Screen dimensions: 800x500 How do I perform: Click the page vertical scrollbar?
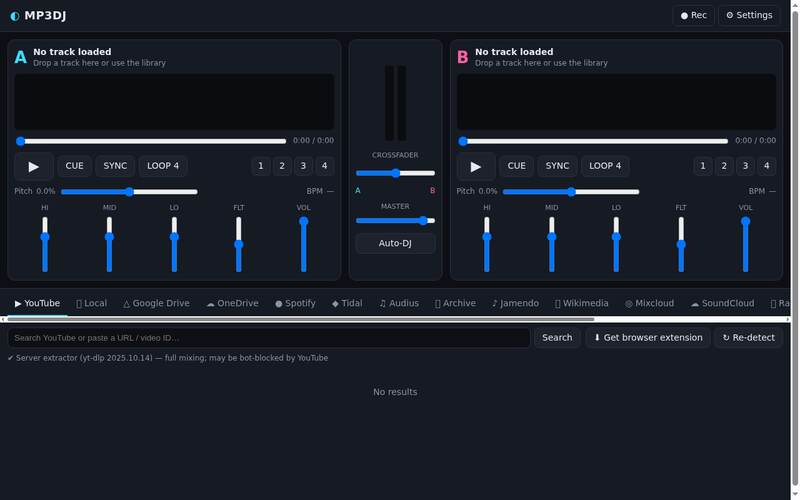coord(795,247)
